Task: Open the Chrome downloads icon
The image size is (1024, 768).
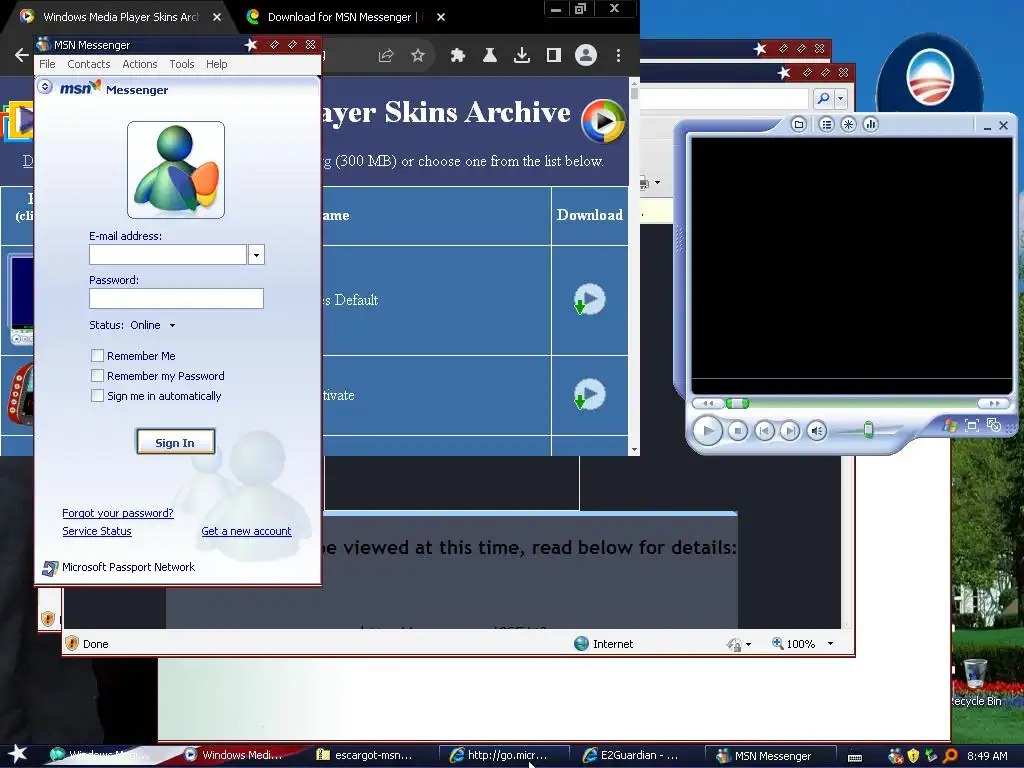Action: [522, 56]
